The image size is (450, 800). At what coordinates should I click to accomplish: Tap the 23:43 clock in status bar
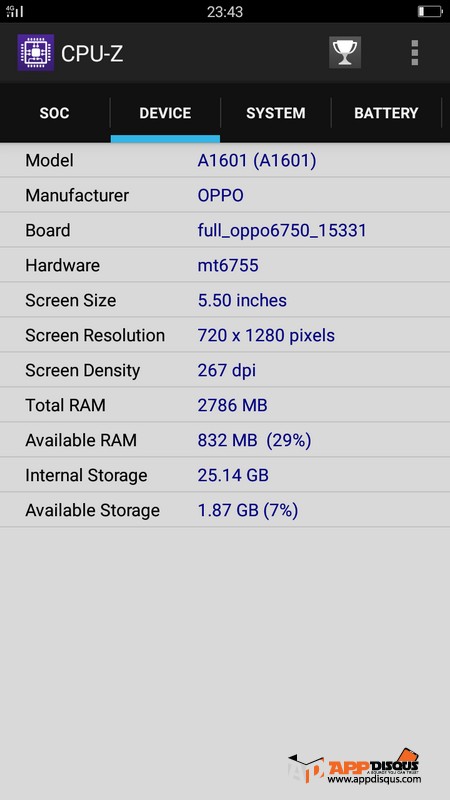[224, 12]
